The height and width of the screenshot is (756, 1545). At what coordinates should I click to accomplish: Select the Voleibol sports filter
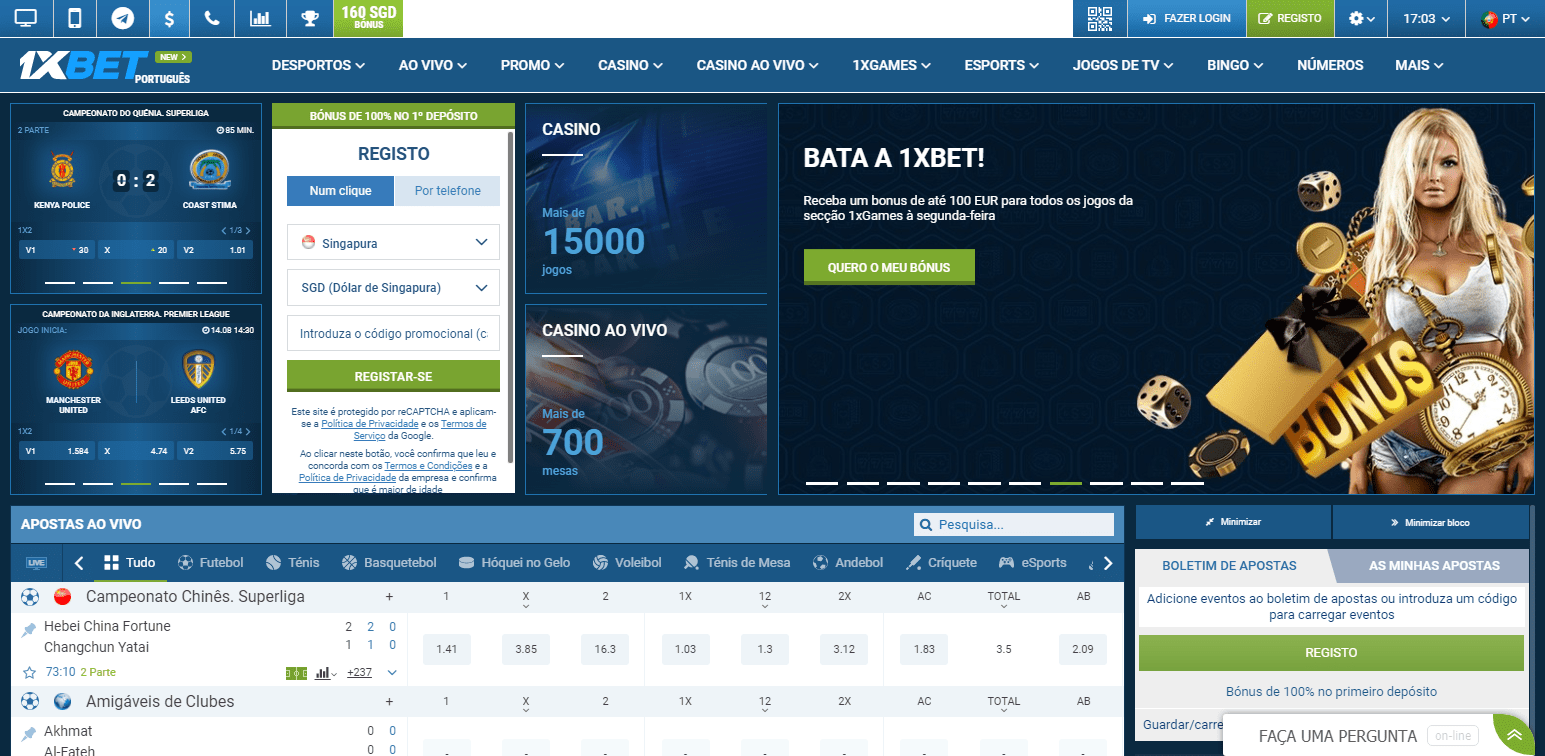point(627,563)
